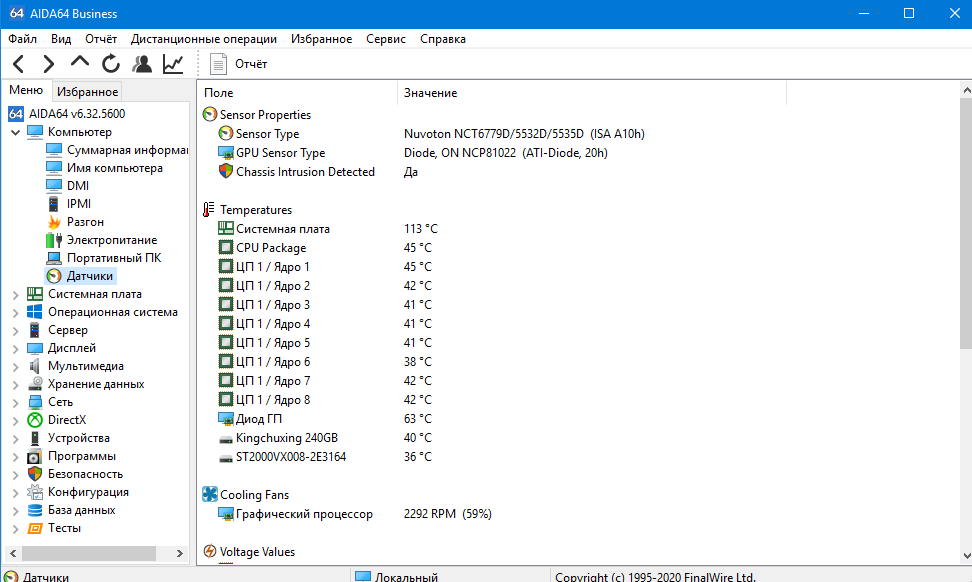Viewport: 972px width, 582px height.
Task: Refresh the sensor data
Action: tap(110, 64)
